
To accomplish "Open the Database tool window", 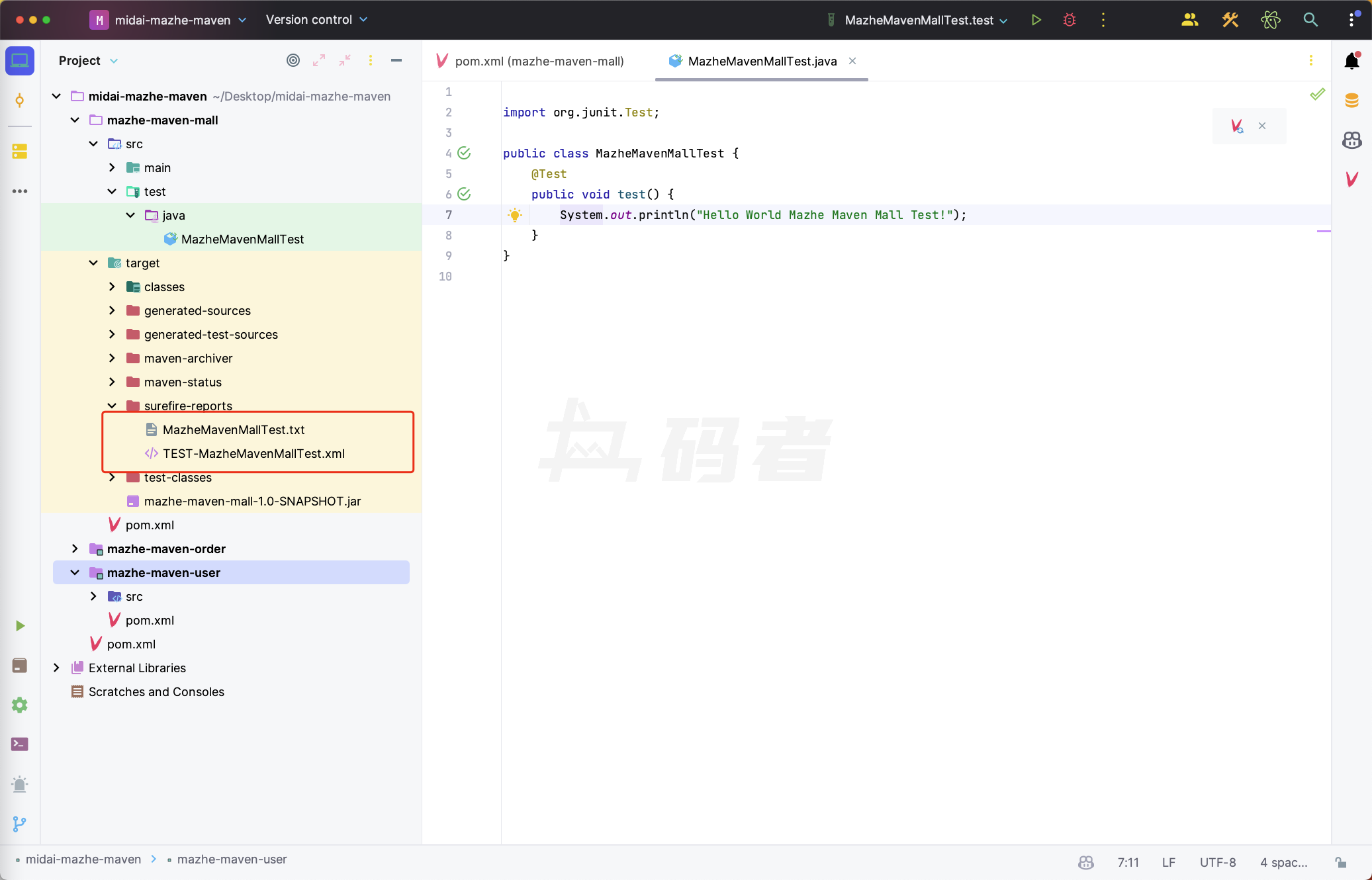I will pos(1351,101).
